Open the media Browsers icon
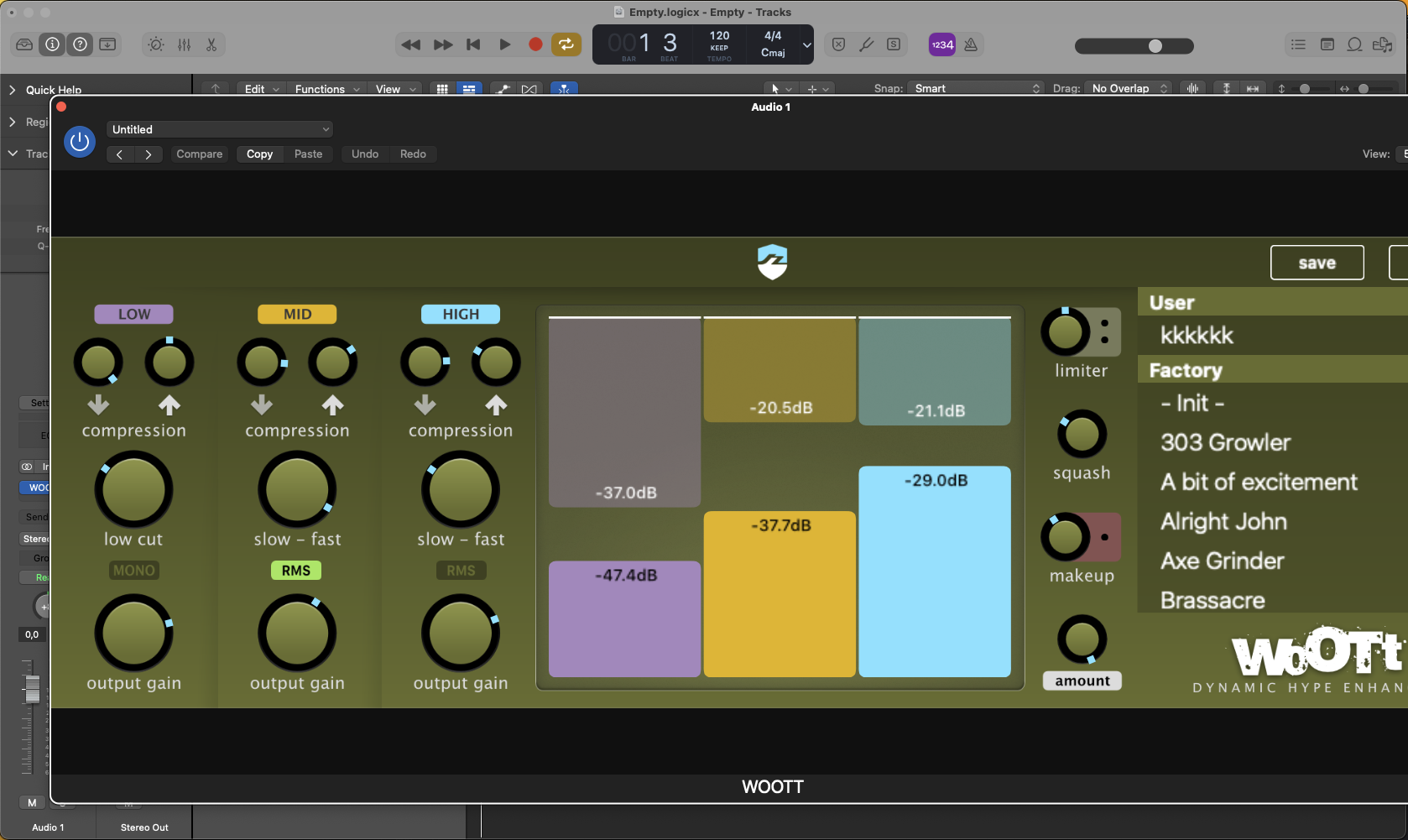1408x840 pixels. click(1382, 44)
